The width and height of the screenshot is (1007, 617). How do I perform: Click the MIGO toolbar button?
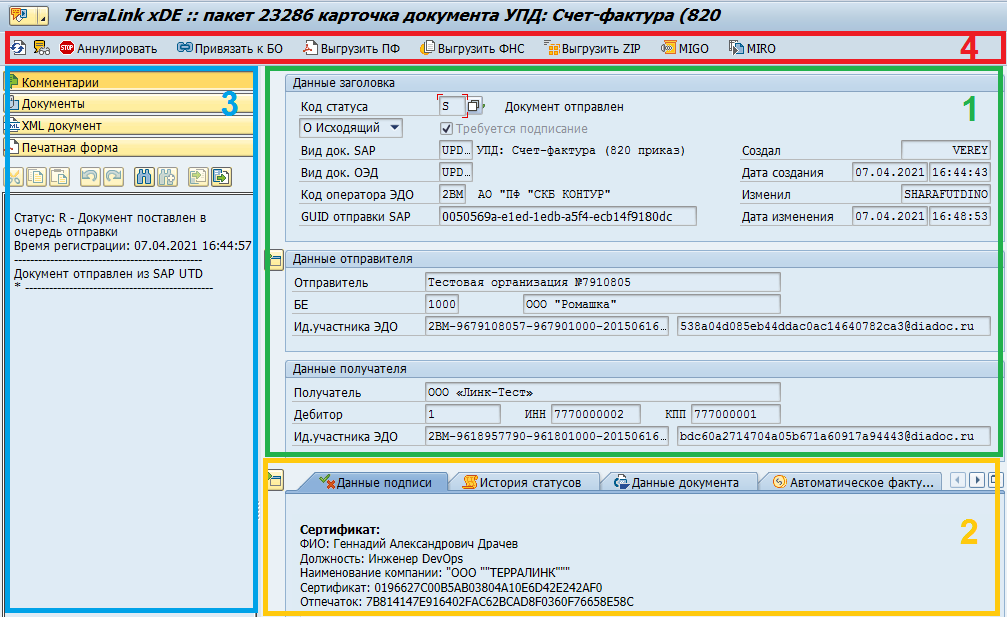(685, 48)
